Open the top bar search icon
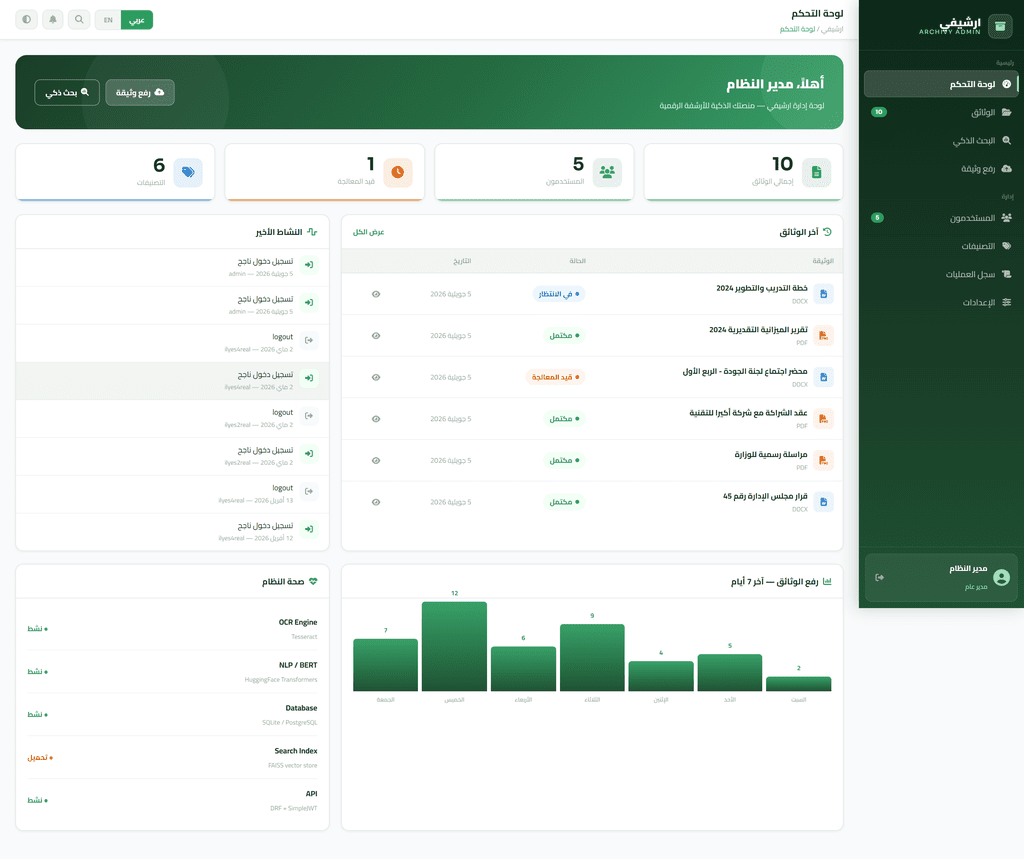Screen dimensions: 1024x859 [79, 20]
